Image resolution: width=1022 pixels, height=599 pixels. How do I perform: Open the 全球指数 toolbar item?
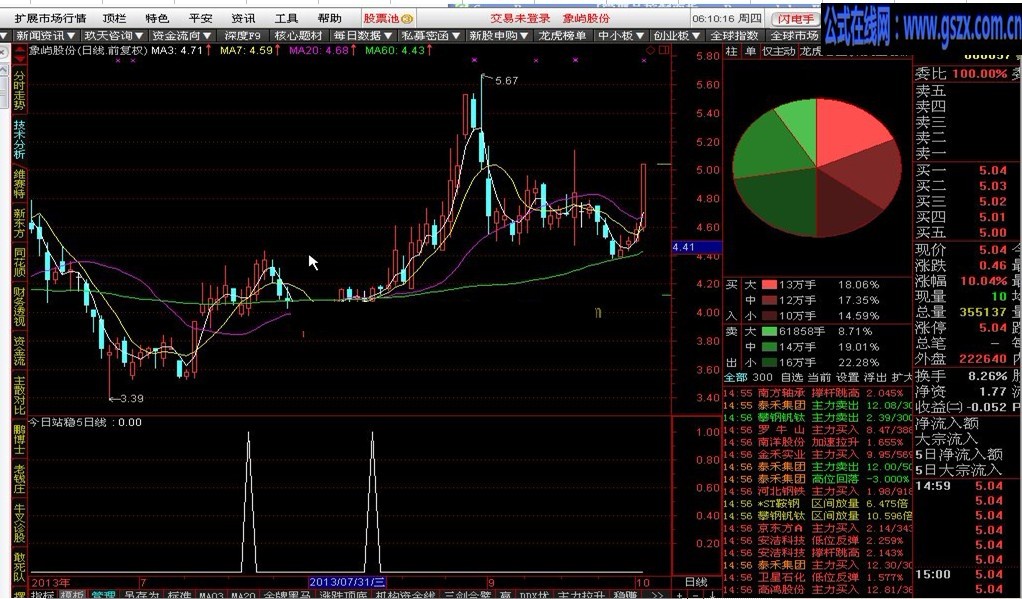pyautogui.click(x=735, y=35)
